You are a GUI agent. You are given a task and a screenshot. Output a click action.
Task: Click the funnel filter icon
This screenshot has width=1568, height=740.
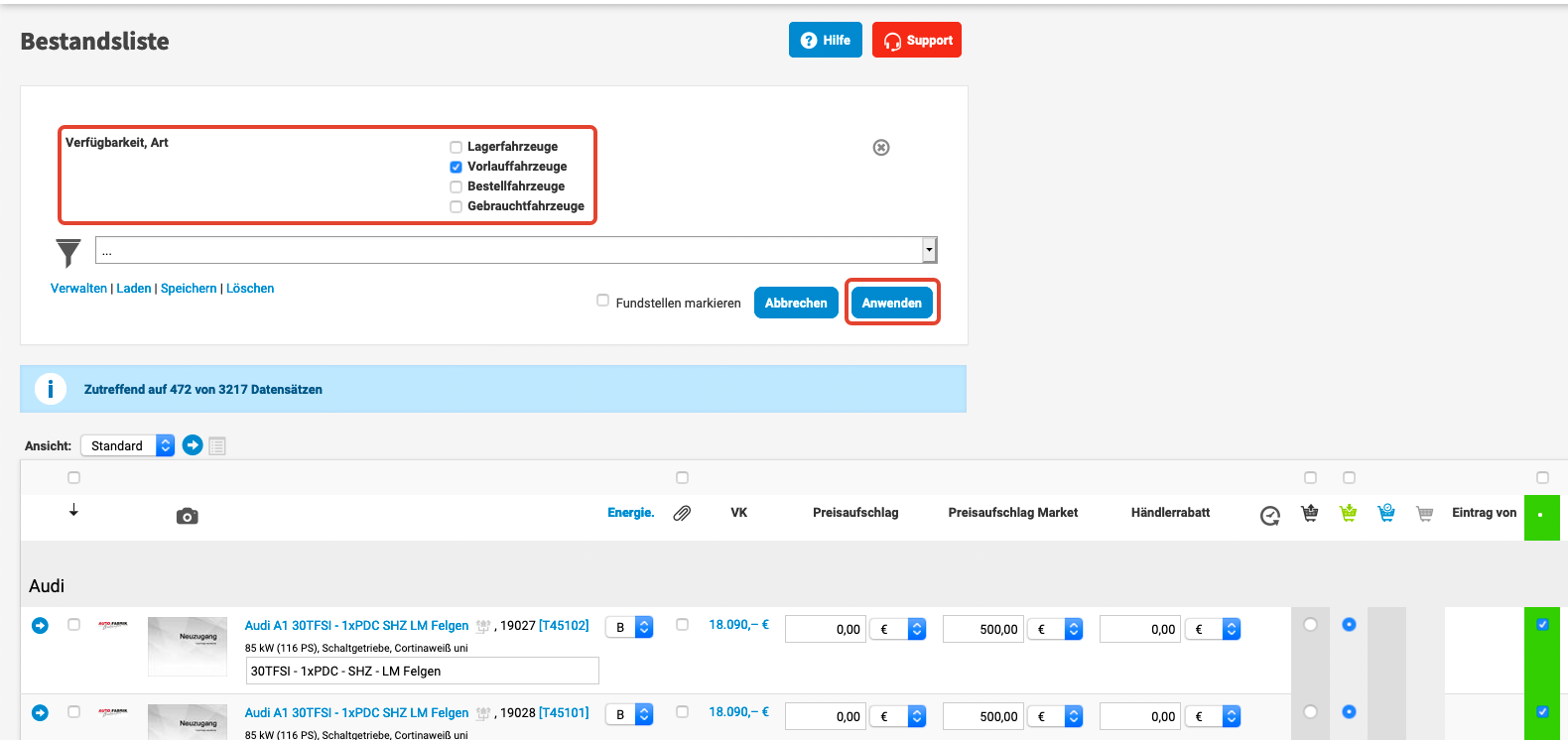(67, 253)
